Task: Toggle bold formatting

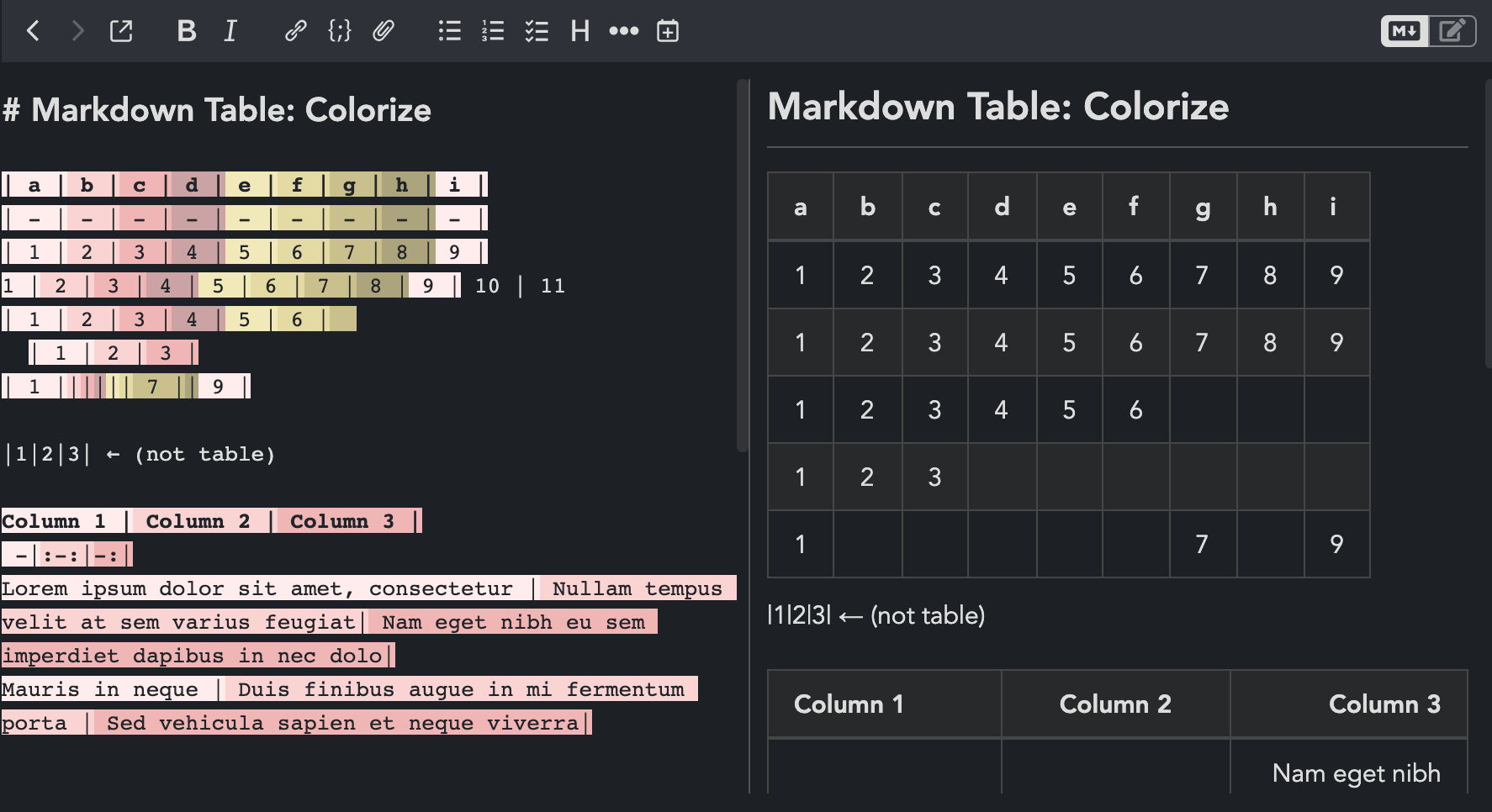Action: tap(187, 31)
